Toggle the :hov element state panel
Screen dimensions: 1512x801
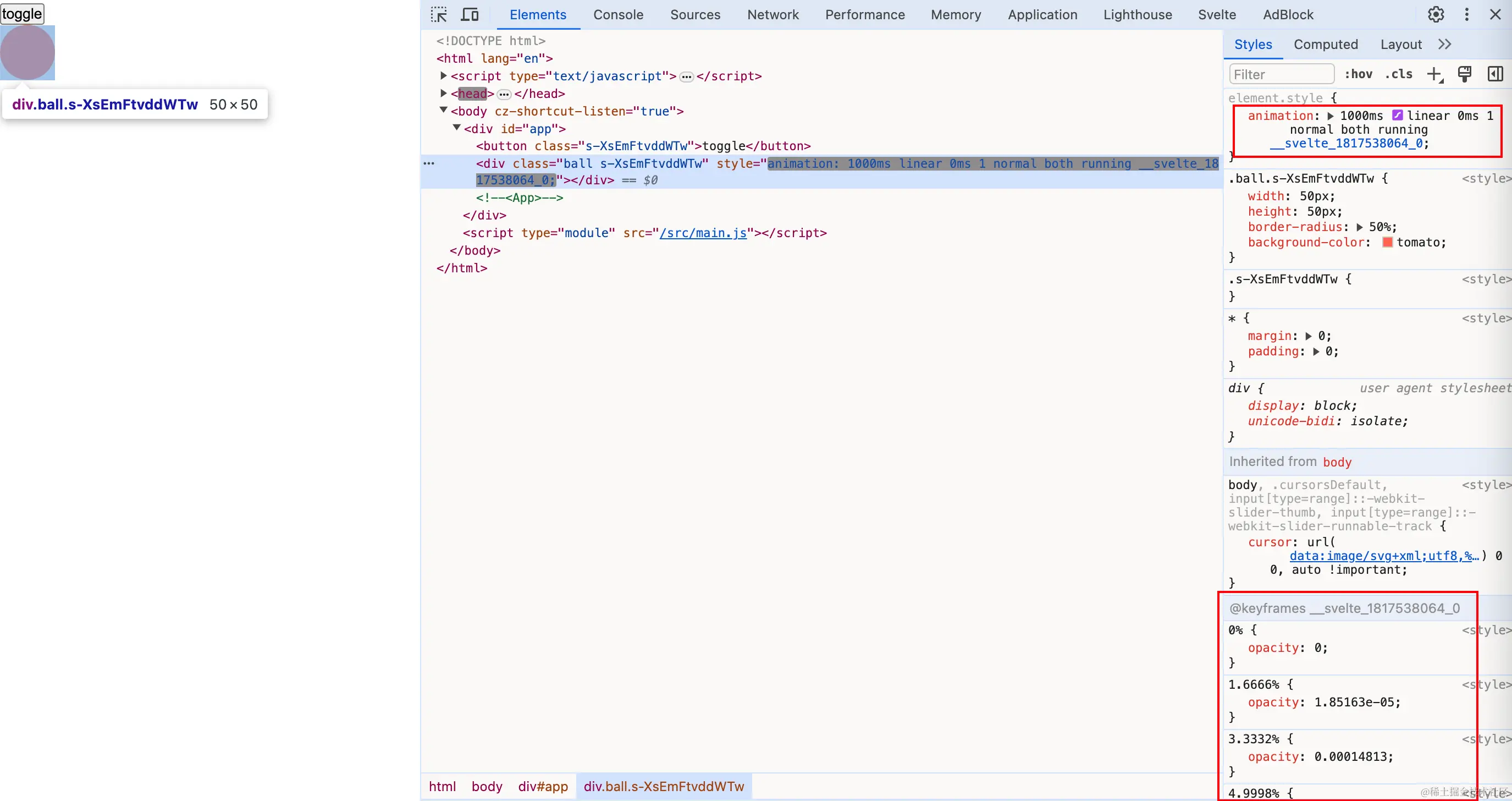pyautogui.click(x=1358, y=75)
